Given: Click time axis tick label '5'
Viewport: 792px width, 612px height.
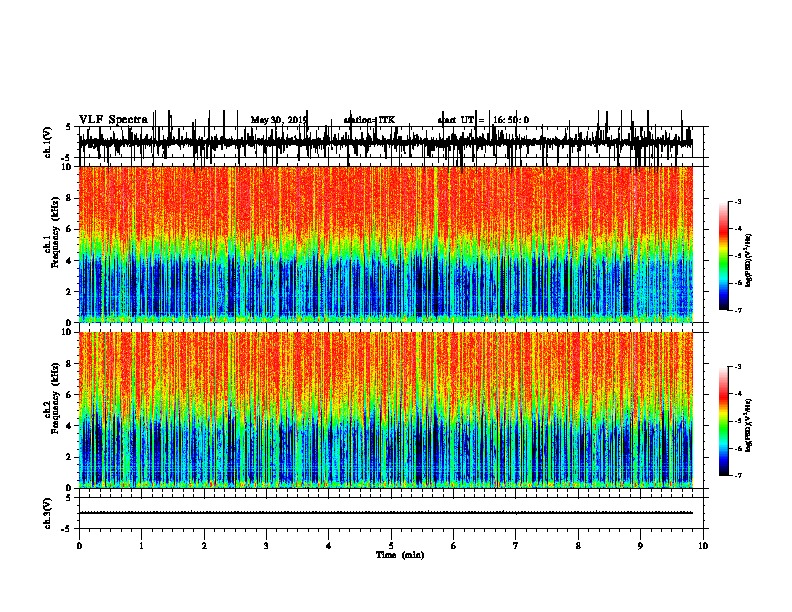Looking at the screenshot, I should [391, 545].
